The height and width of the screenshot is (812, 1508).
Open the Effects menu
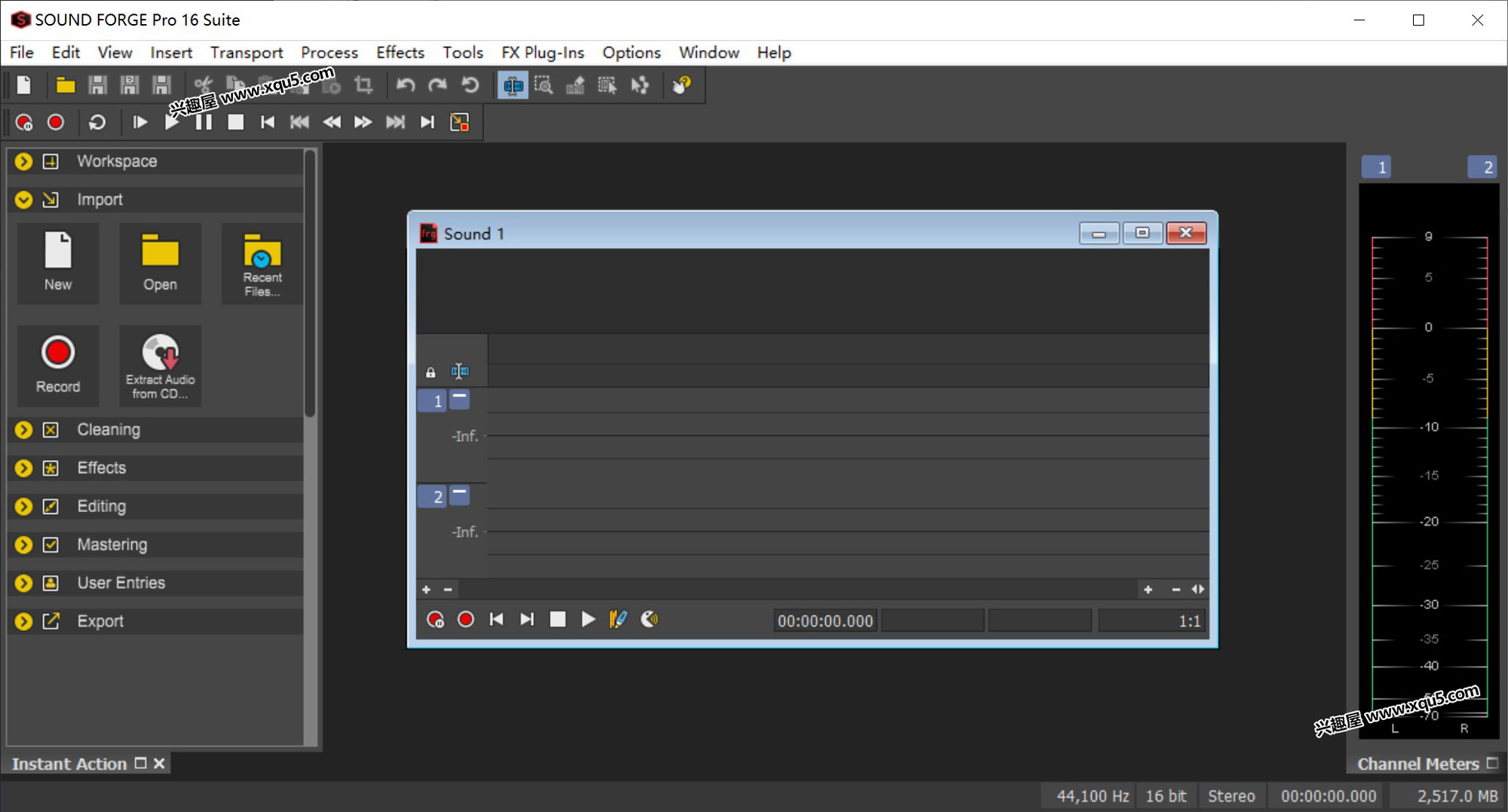pos(400,52)
